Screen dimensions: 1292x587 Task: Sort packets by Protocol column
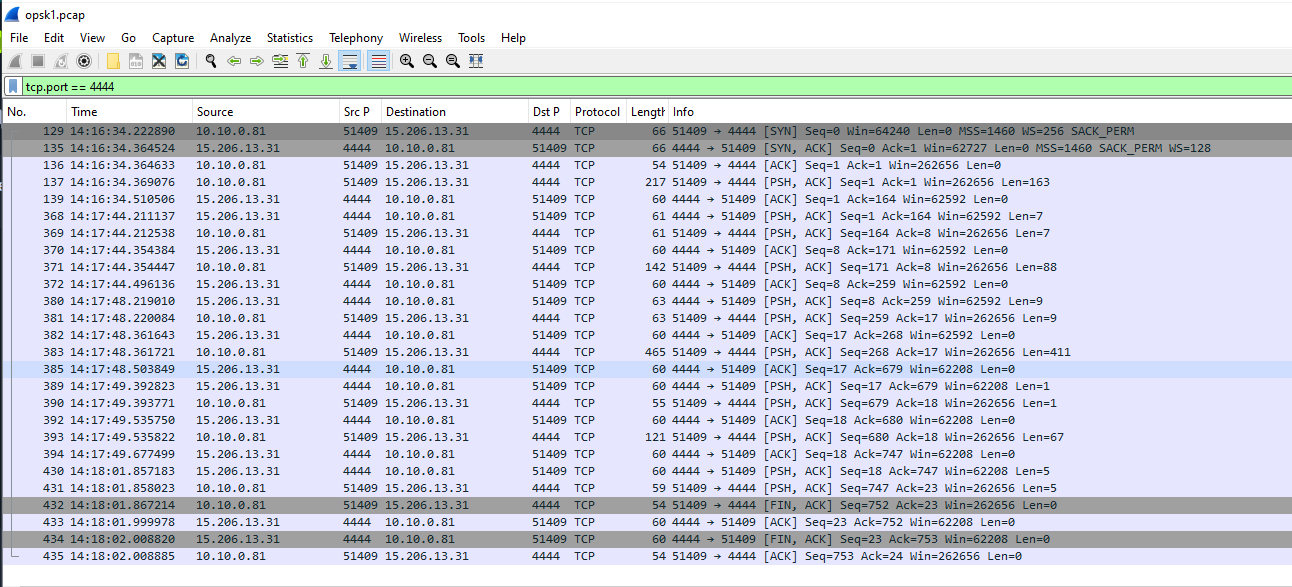pos(597,112)
